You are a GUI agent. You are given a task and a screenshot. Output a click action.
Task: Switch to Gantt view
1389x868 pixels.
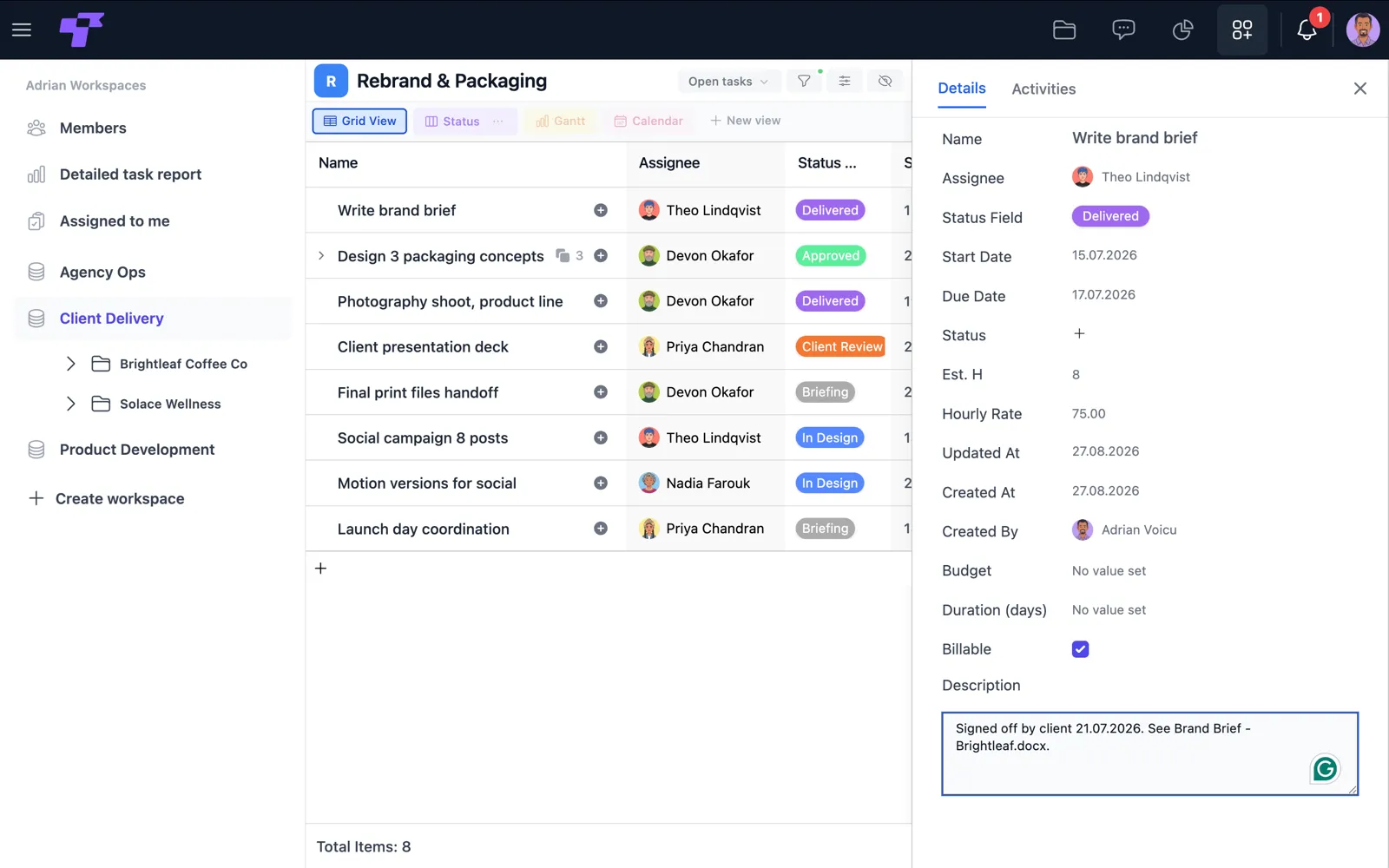click(561, 122)
